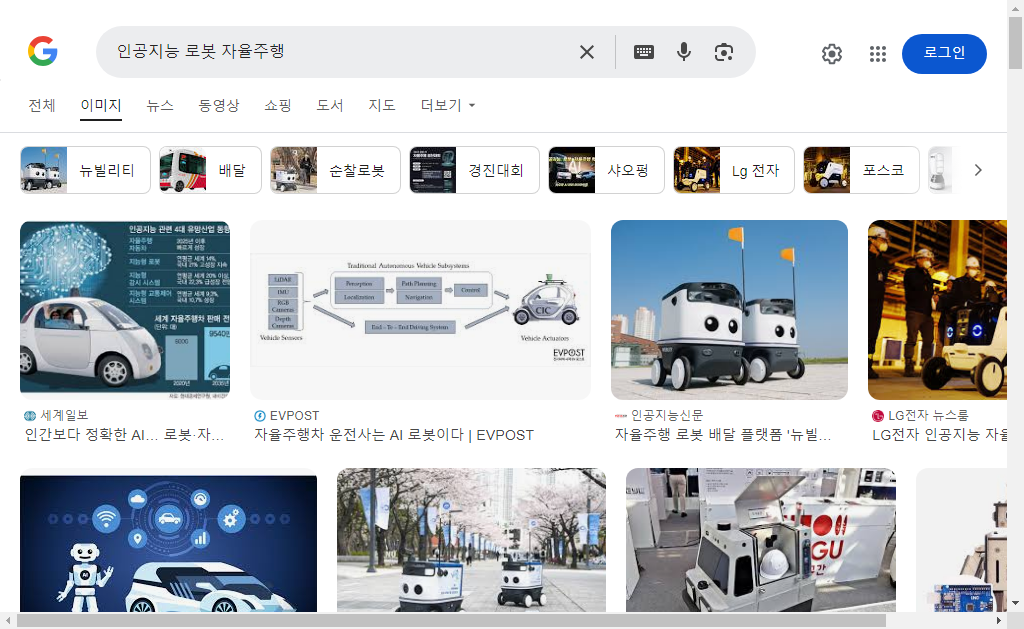Viewport: 1024px width, 629px height.
Task: Open '자율주행차 운전사는 AI 로봇이다 | EVPOST' link
Action: [x=394, y=435]
